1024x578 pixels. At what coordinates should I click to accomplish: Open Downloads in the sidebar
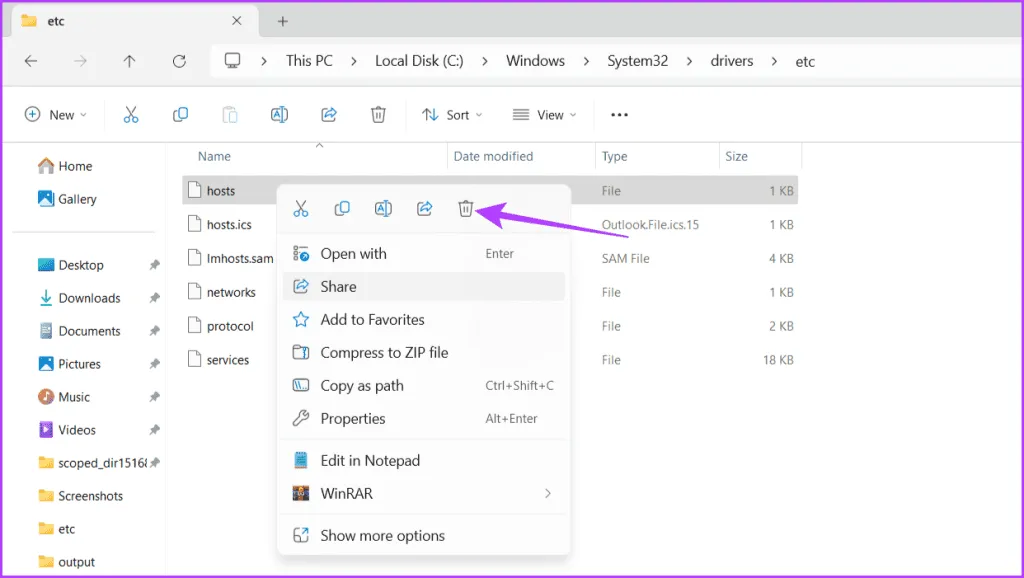pos(89,298)
